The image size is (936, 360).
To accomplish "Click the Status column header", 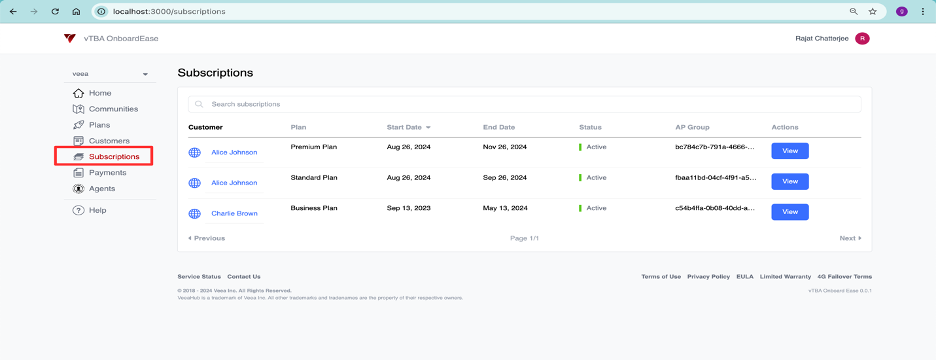I will [x=590, y=127].
